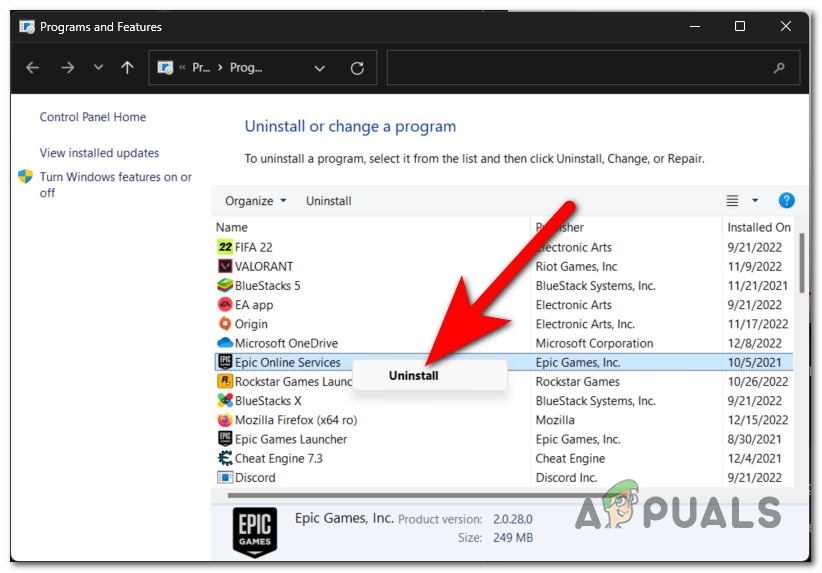822x573 pixels.
Task: Go up one level with up arrow
Action: tap(127, 68)
